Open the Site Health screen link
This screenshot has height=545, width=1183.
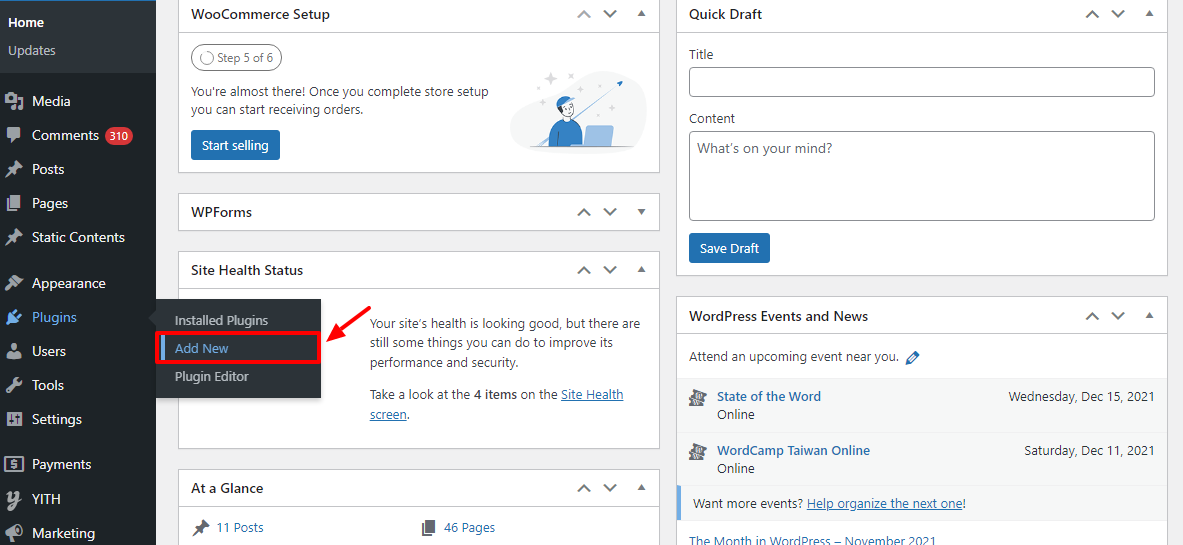coord(592,395)
